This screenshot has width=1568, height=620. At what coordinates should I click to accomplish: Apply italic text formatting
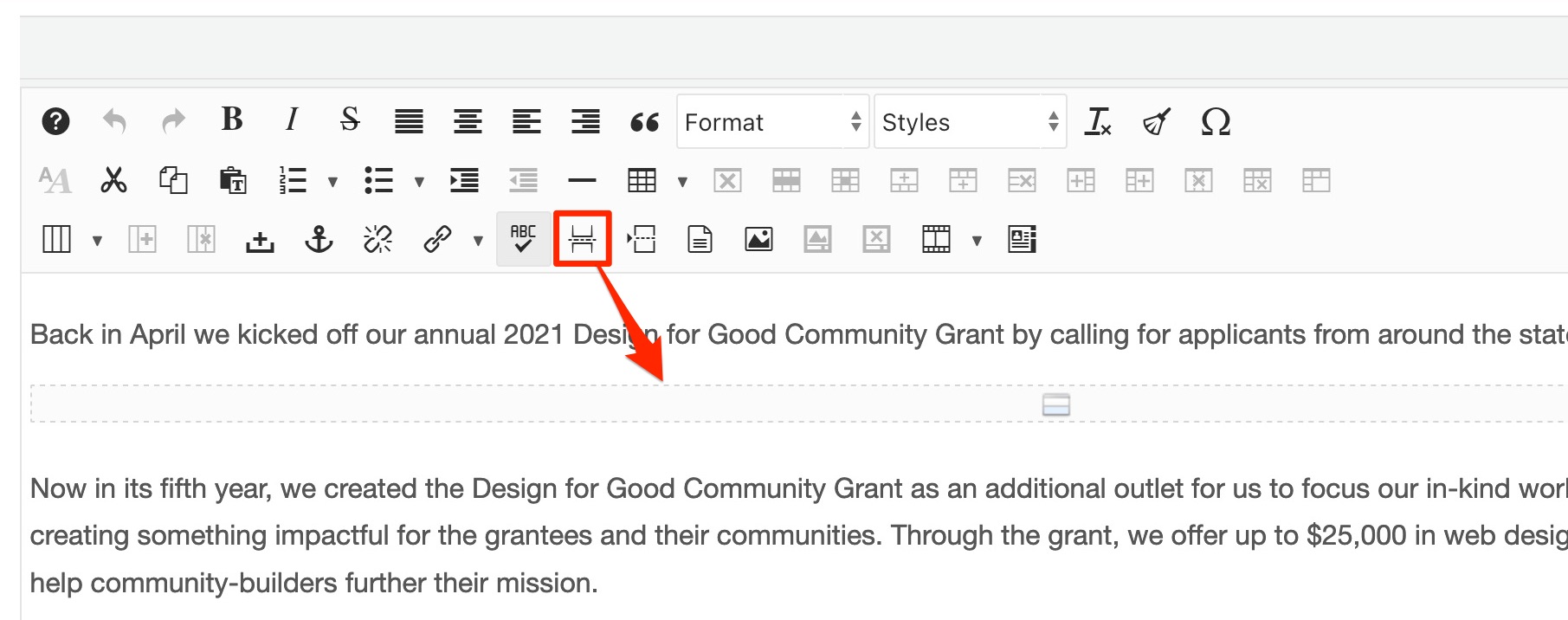(x=292, y=120)
